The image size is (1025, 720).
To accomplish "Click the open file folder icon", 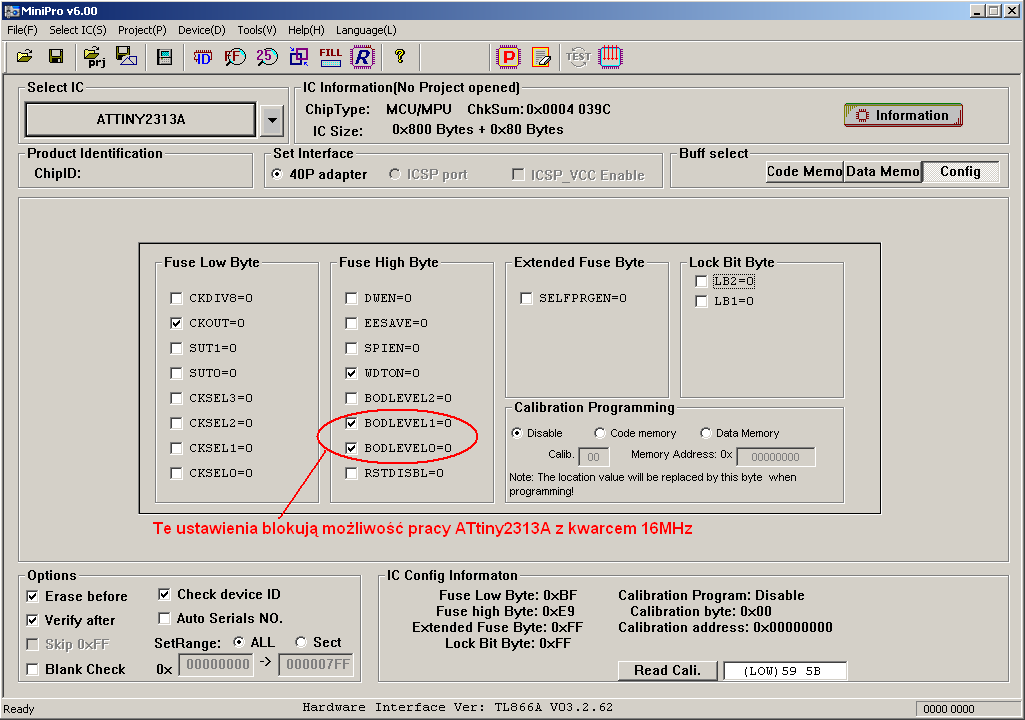I will click(x=25, y=57).
